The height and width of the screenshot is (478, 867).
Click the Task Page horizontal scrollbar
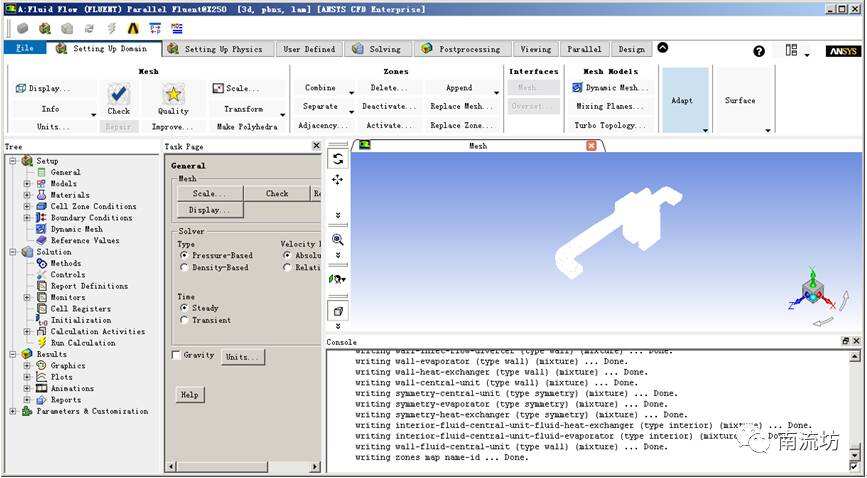tap(243, 466)
